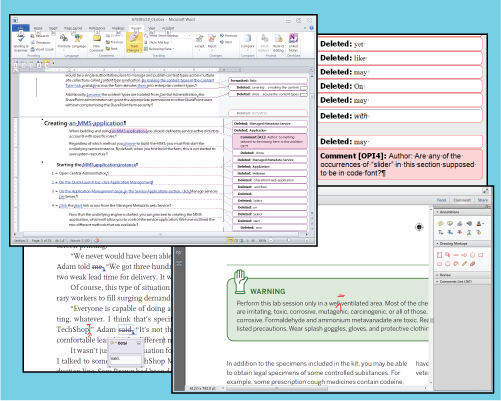Select Arrow drawing markup tool
The image size is (501, 401).
coord(464,255)
